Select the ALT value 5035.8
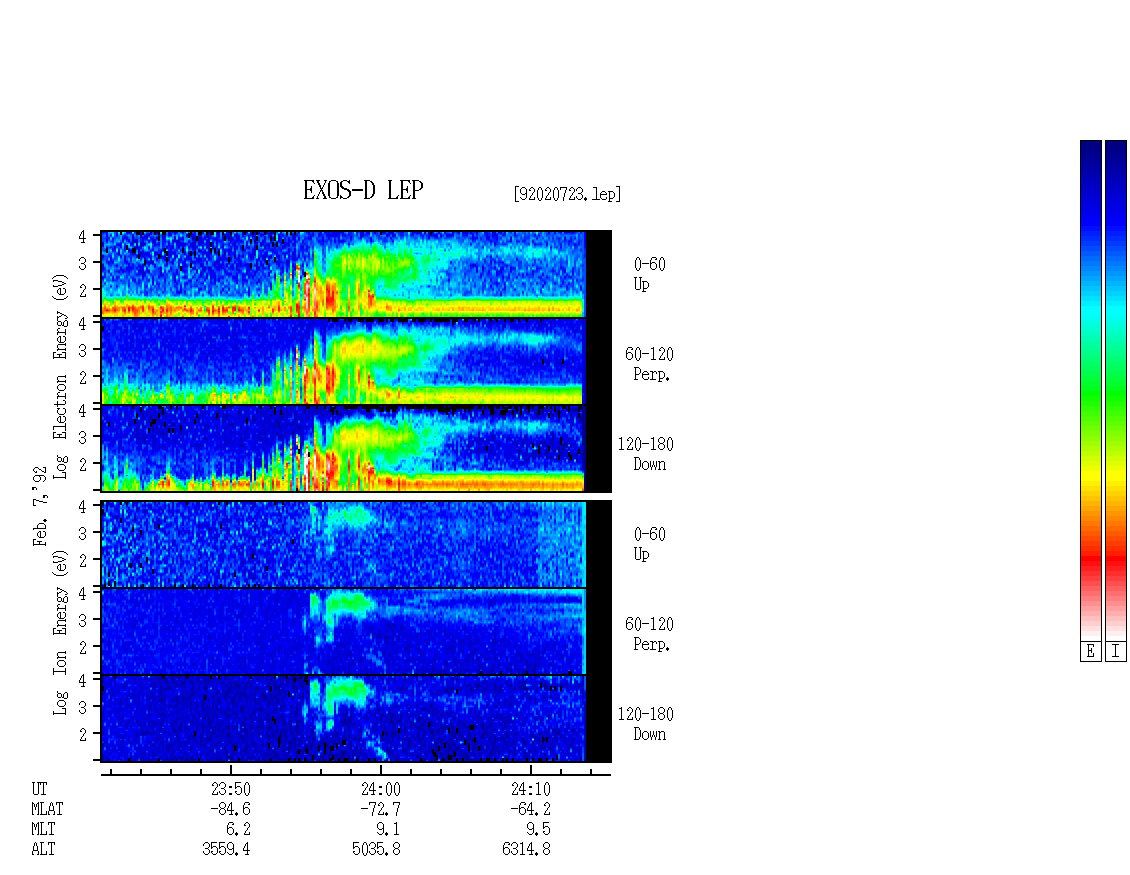This screenshot has width=1130, height=875. coord(376,850)
